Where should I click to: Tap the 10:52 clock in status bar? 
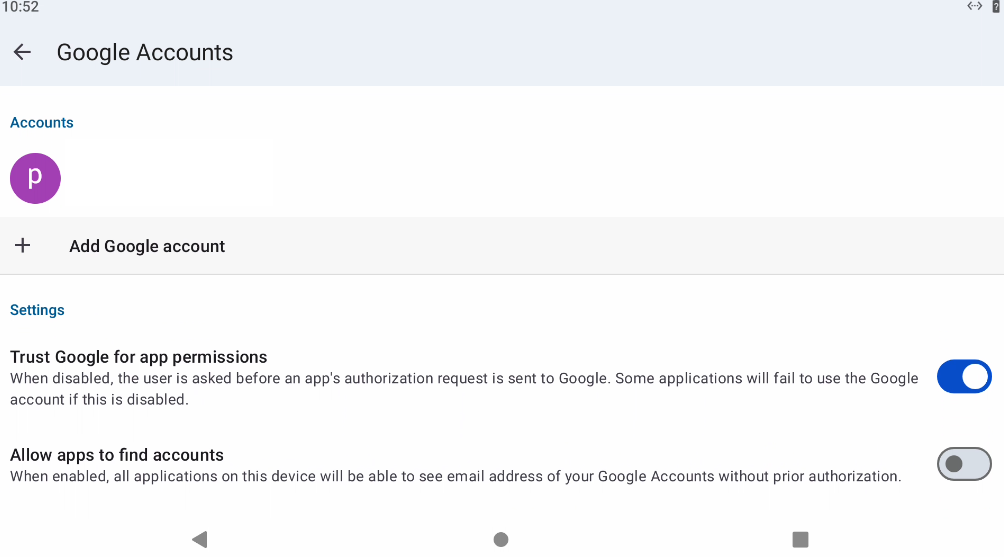(20, 7)
